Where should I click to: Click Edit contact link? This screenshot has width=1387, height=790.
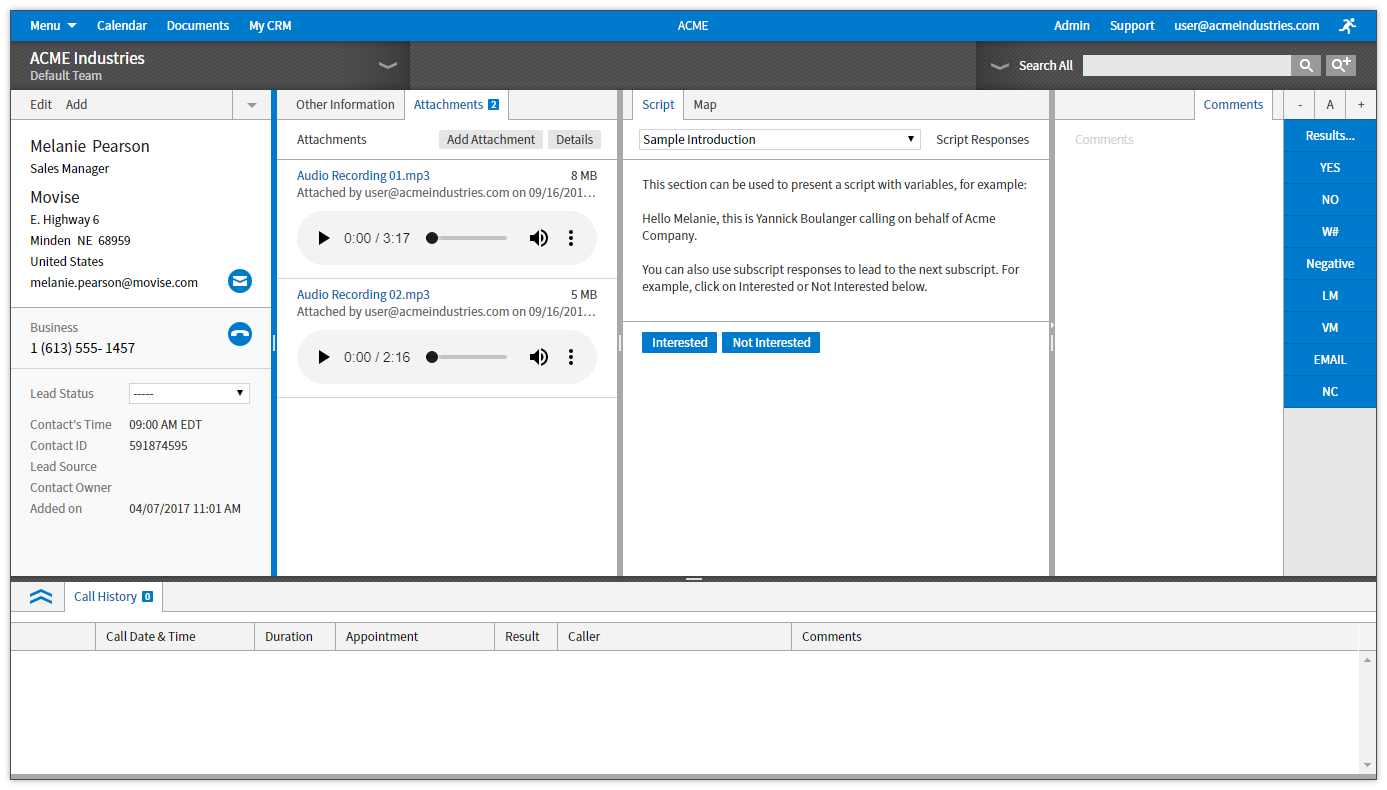pyautogui.click(x=41, y=105)
